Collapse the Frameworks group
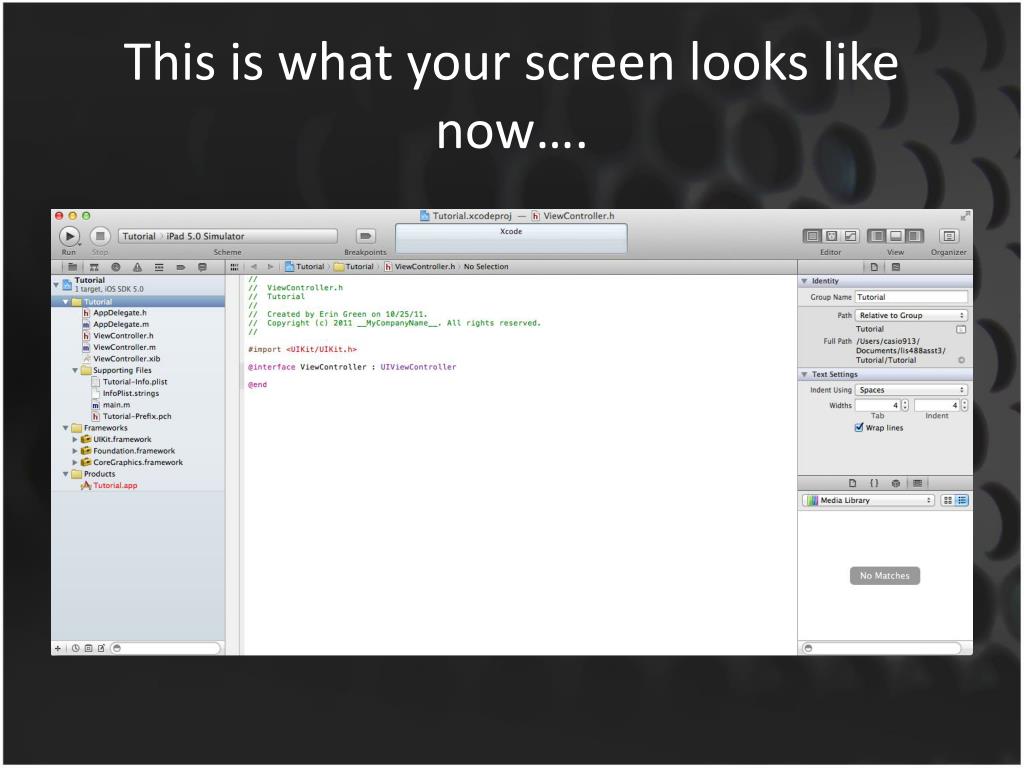The width and height of the screenshot is (1024, 768). point(65,428)
